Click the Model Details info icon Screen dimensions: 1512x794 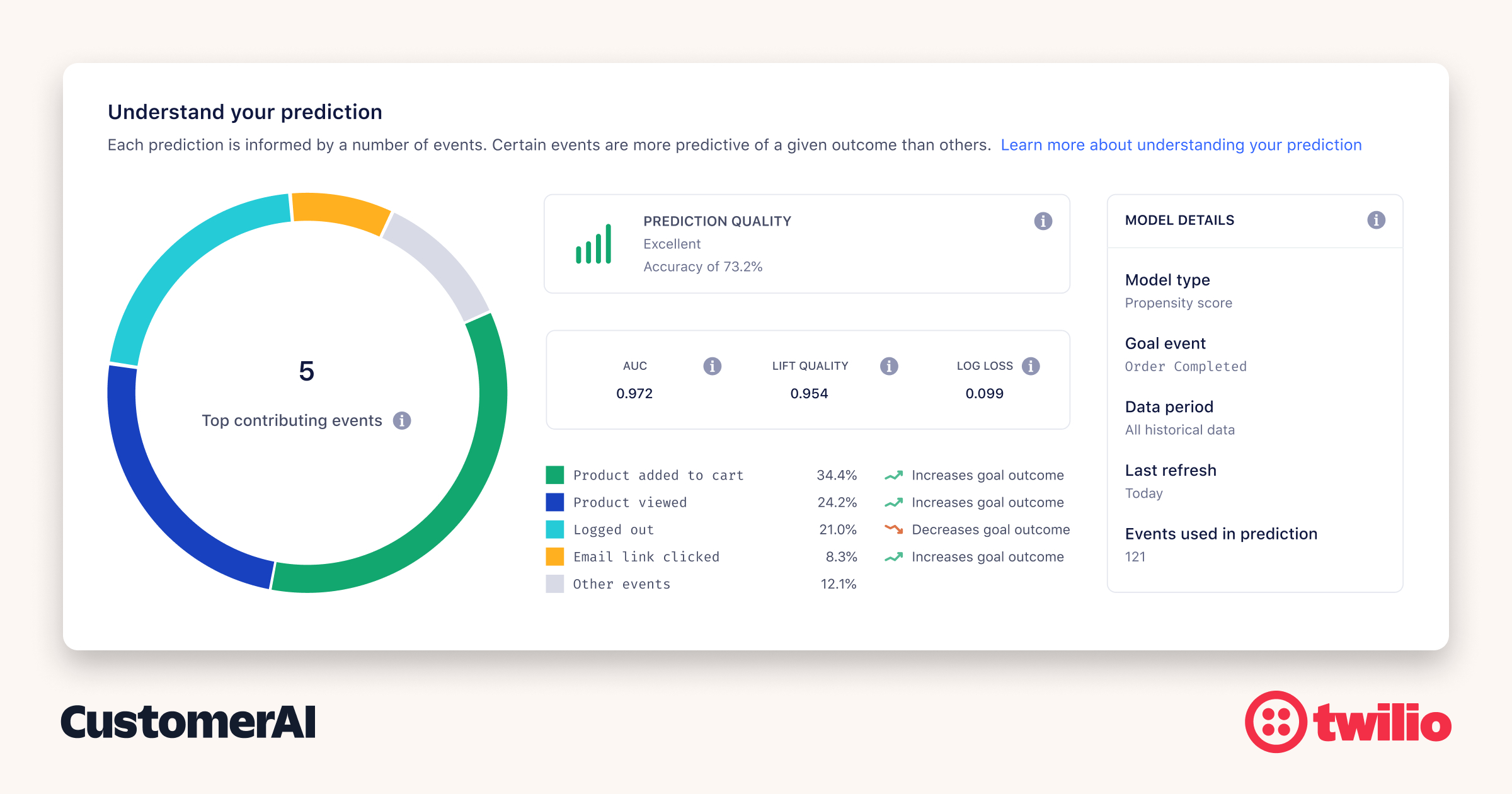[1376, 220]
